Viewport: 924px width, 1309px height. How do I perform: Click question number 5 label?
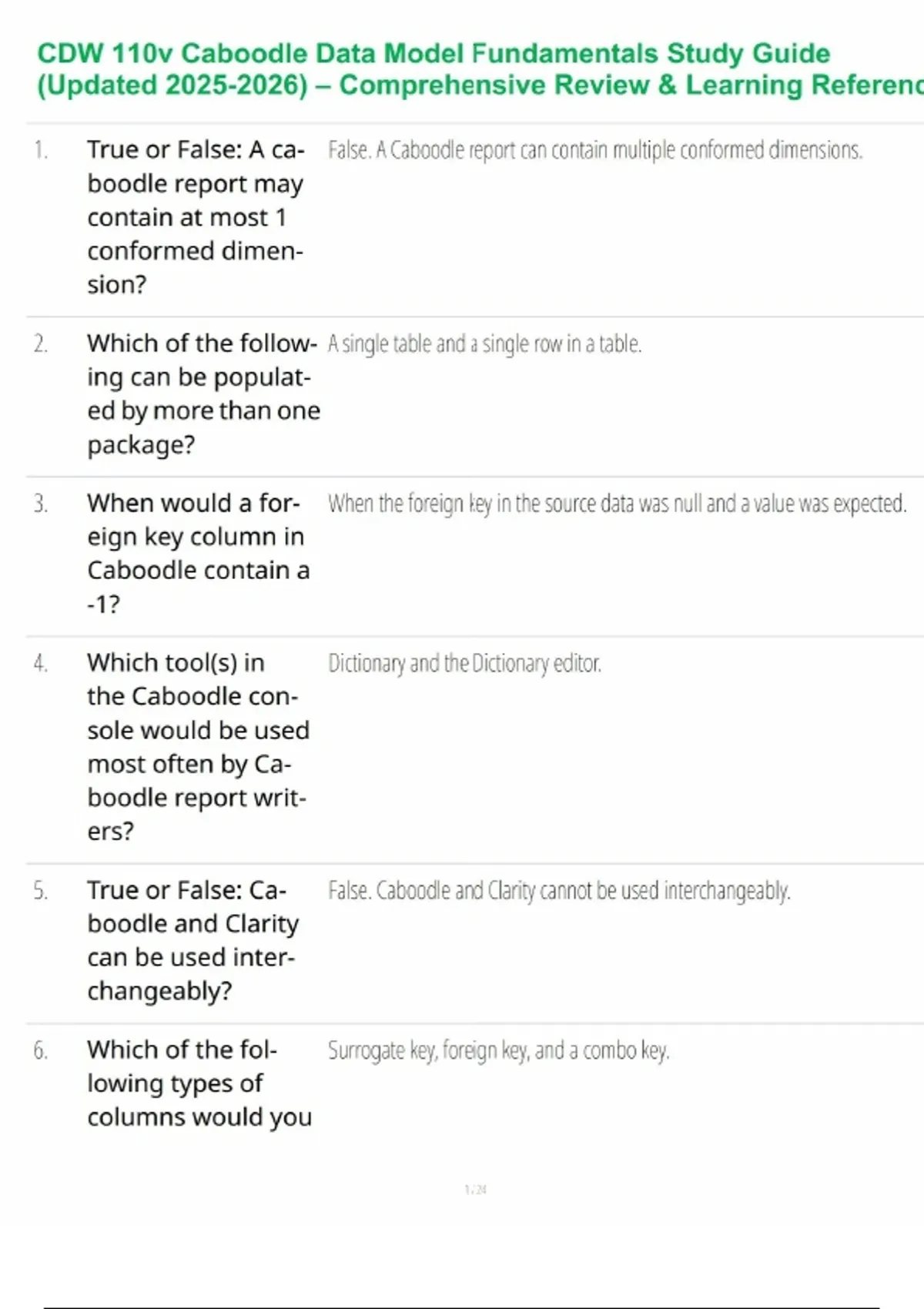41,892
